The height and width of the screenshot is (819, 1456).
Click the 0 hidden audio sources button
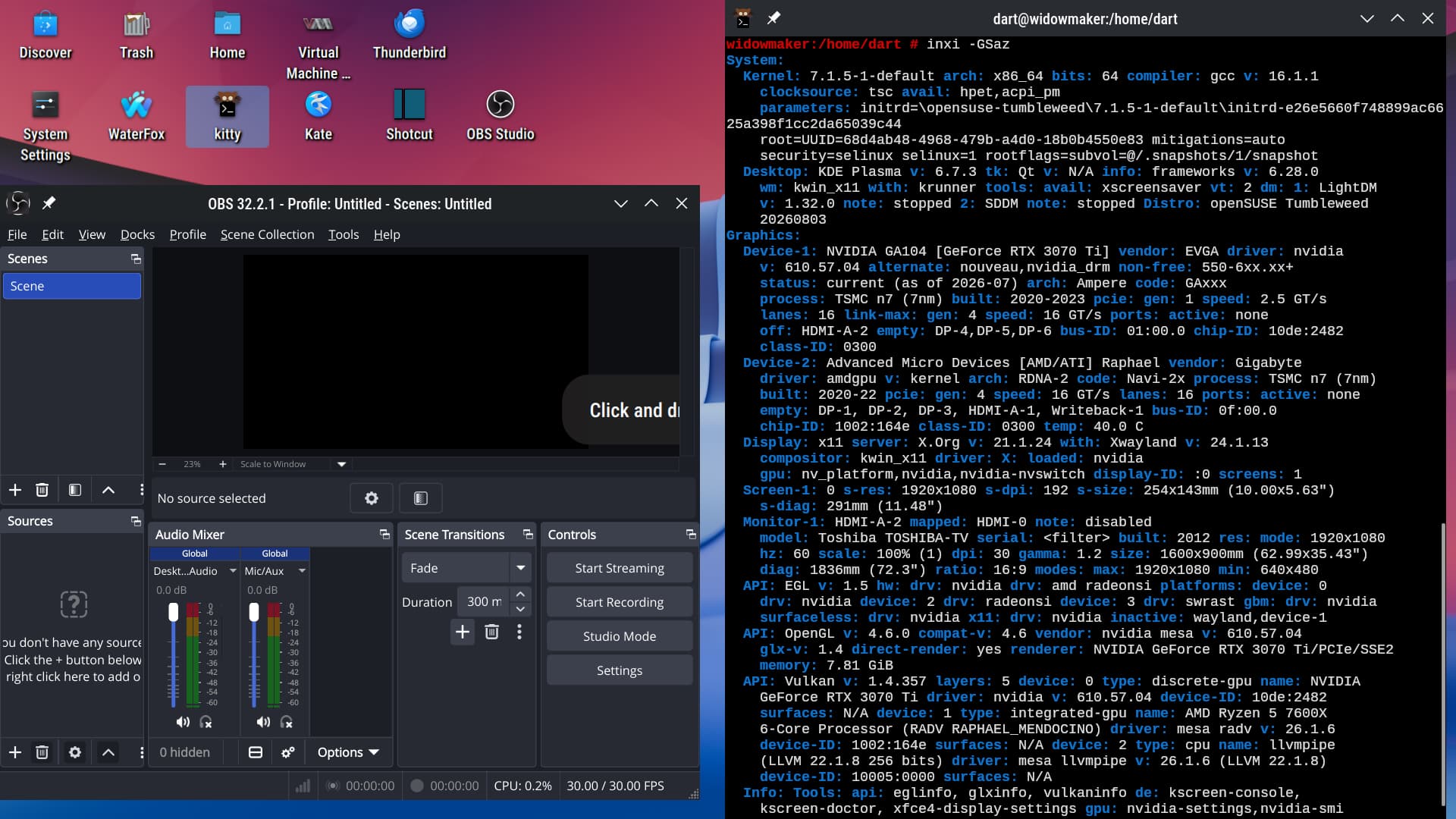pyautogui.click(x=185, y=752)
